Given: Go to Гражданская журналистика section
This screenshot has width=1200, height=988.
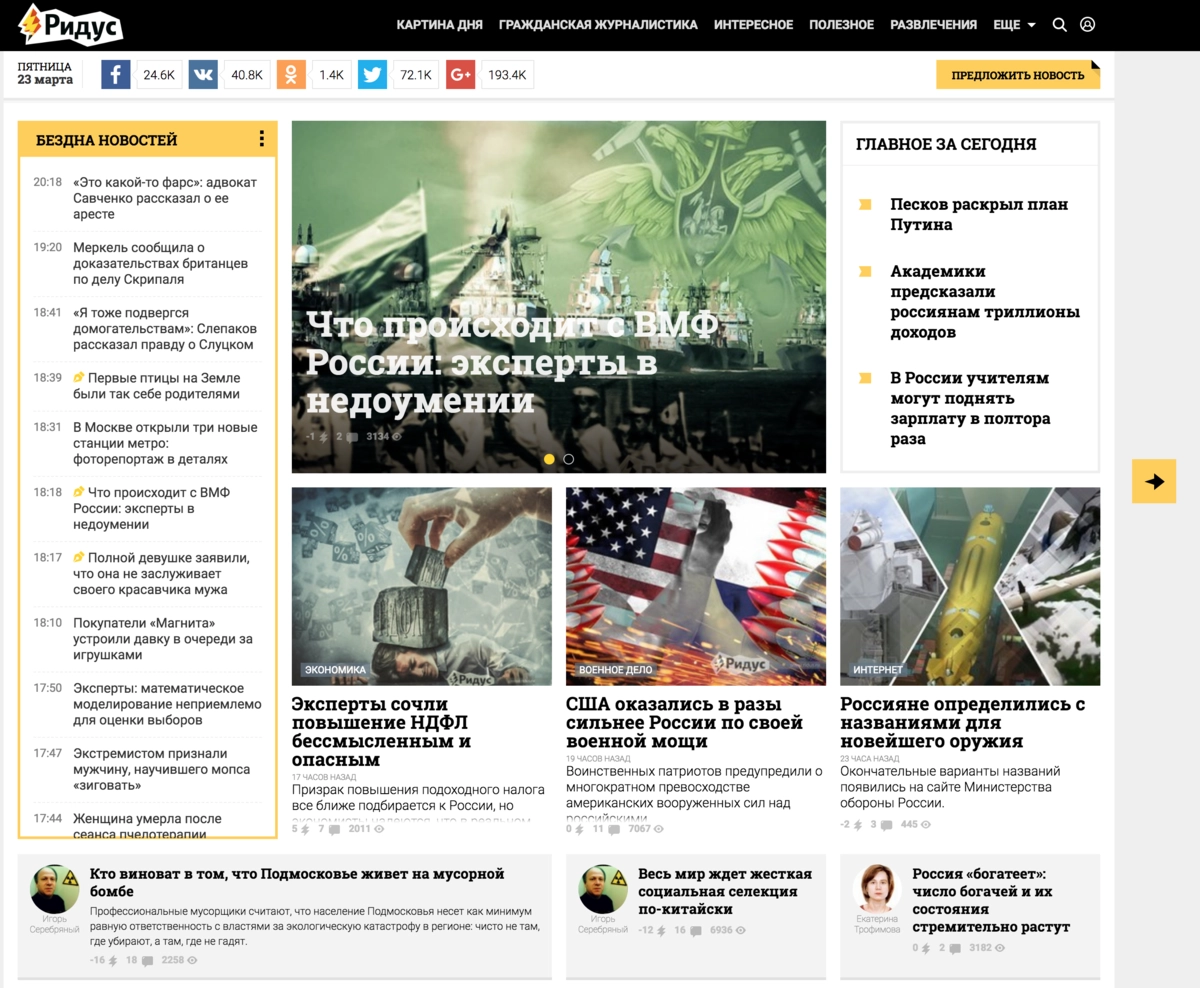Looking at the screenshot, I should (x=598, y=25).
